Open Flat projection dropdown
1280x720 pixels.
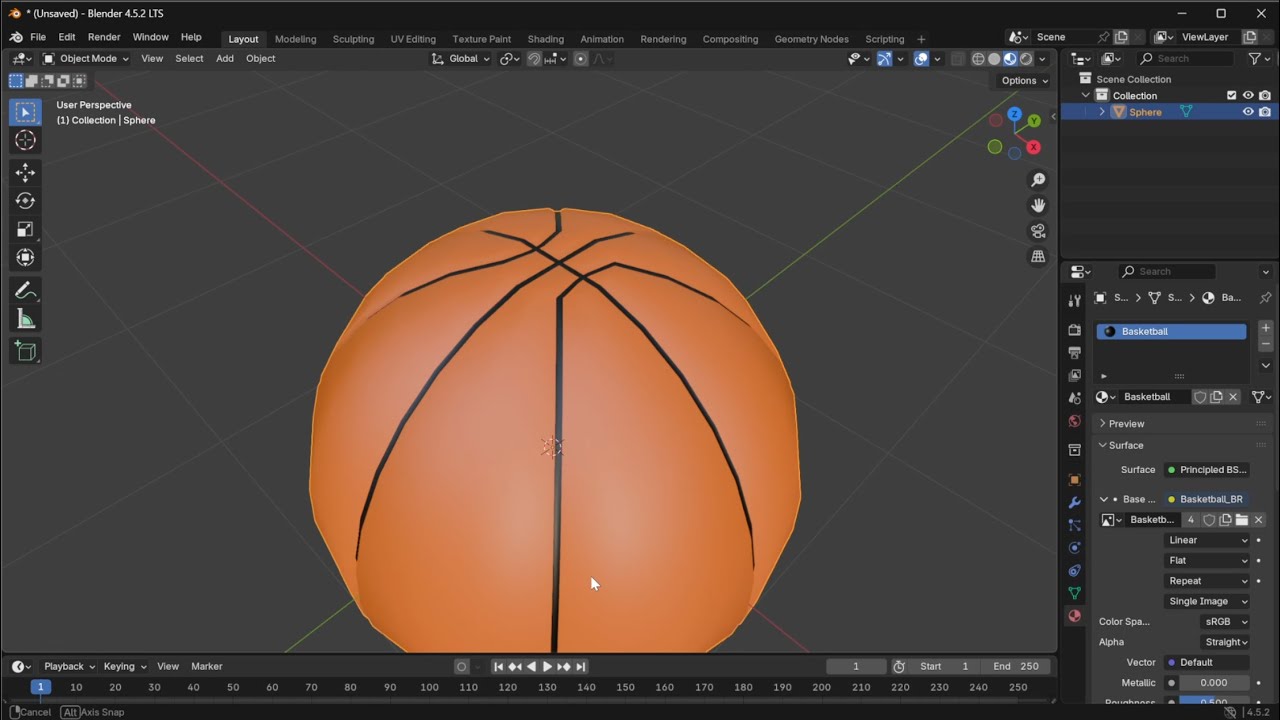1208,560
